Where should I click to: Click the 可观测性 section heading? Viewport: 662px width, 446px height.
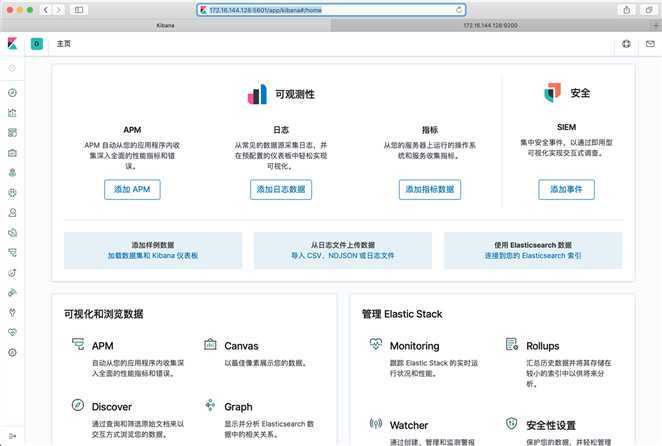coord(295,94)
